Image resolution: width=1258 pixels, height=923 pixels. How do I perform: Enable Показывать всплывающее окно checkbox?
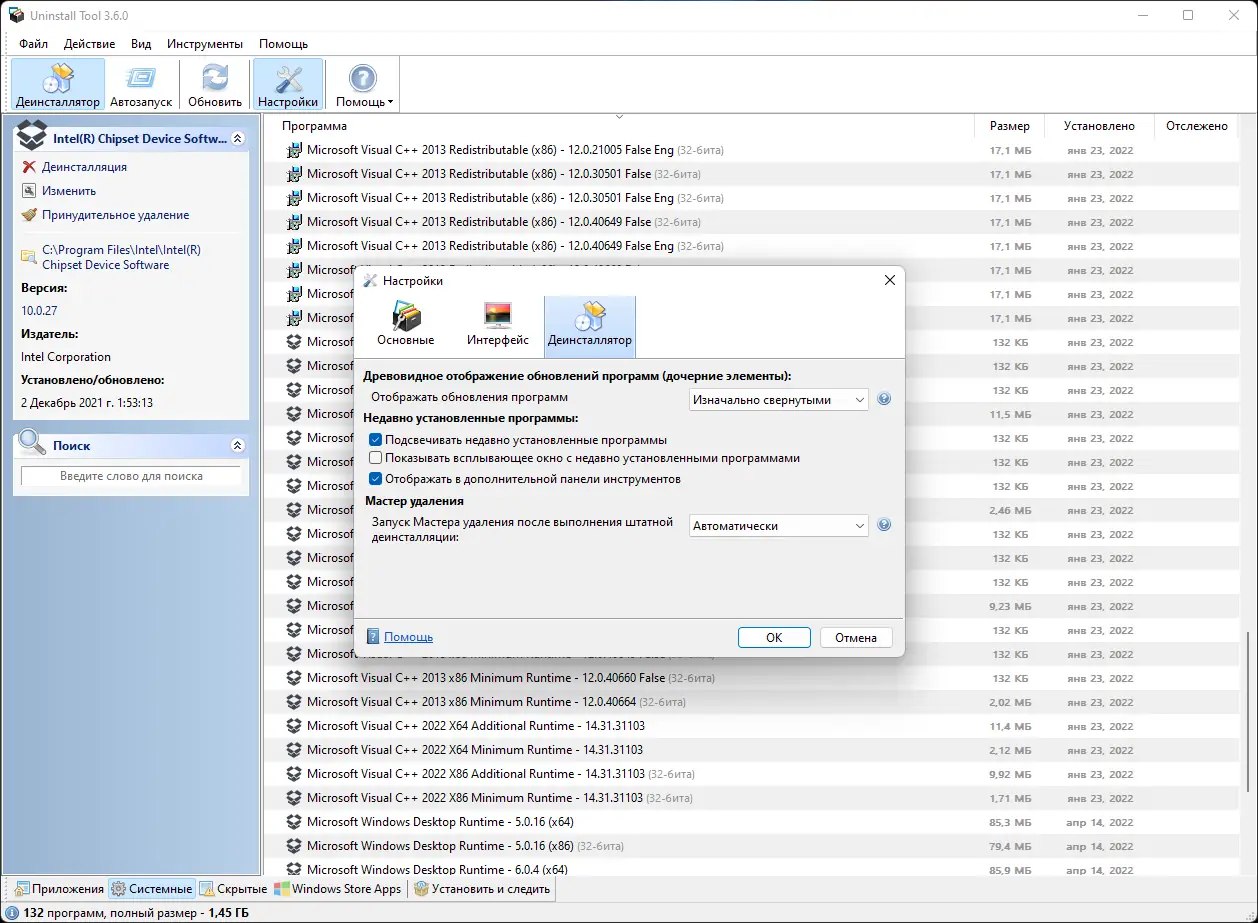coord(376,458)
